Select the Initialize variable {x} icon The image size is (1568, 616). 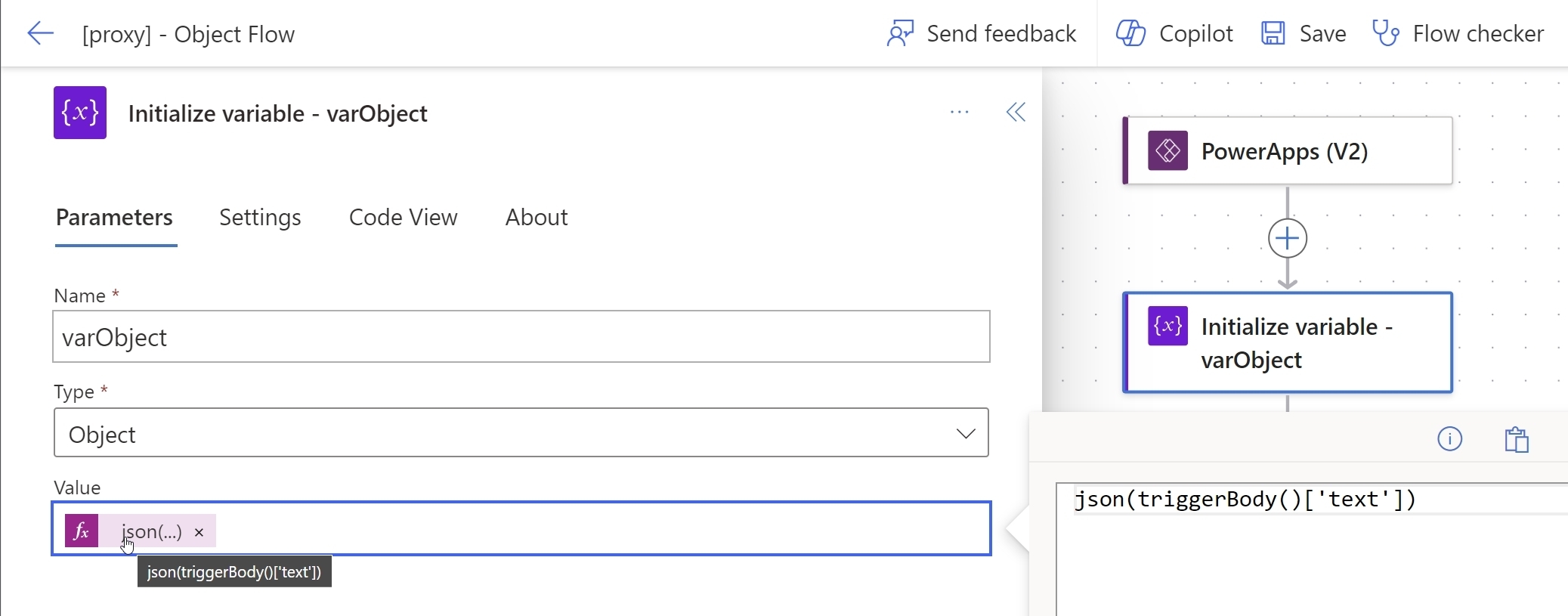click(1166, 327)
